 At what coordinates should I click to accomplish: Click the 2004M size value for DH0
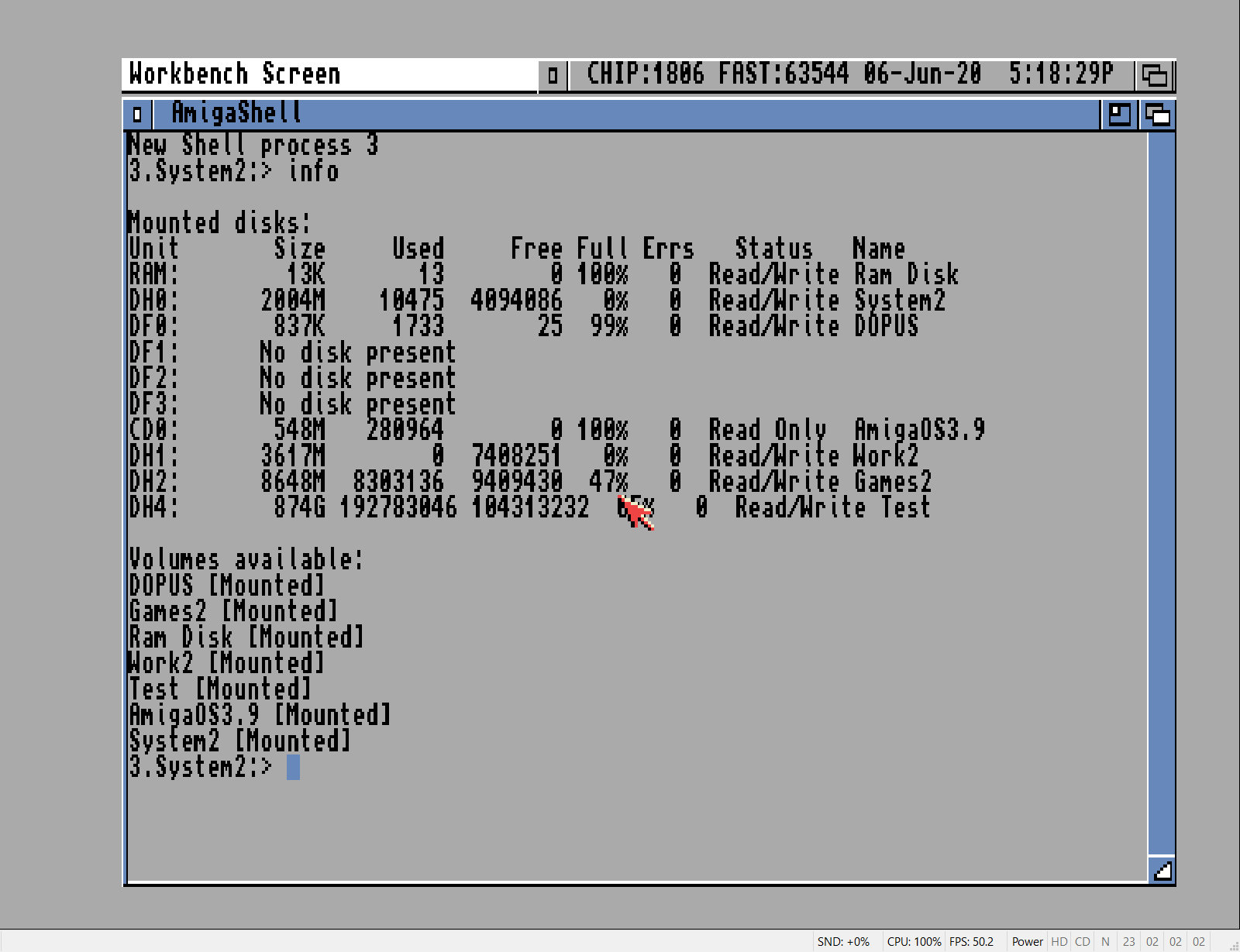tap(293, 300)
